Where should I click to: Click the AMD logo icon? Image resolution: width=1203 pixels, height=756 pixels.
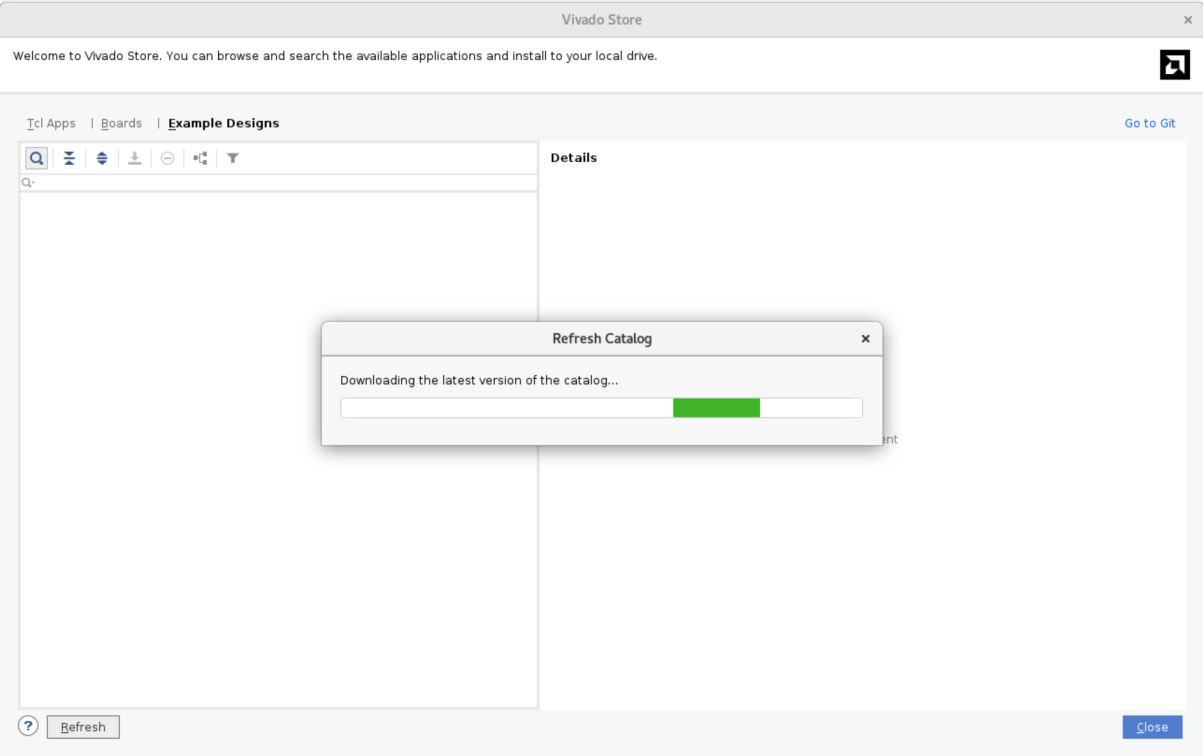(1174, 65)
